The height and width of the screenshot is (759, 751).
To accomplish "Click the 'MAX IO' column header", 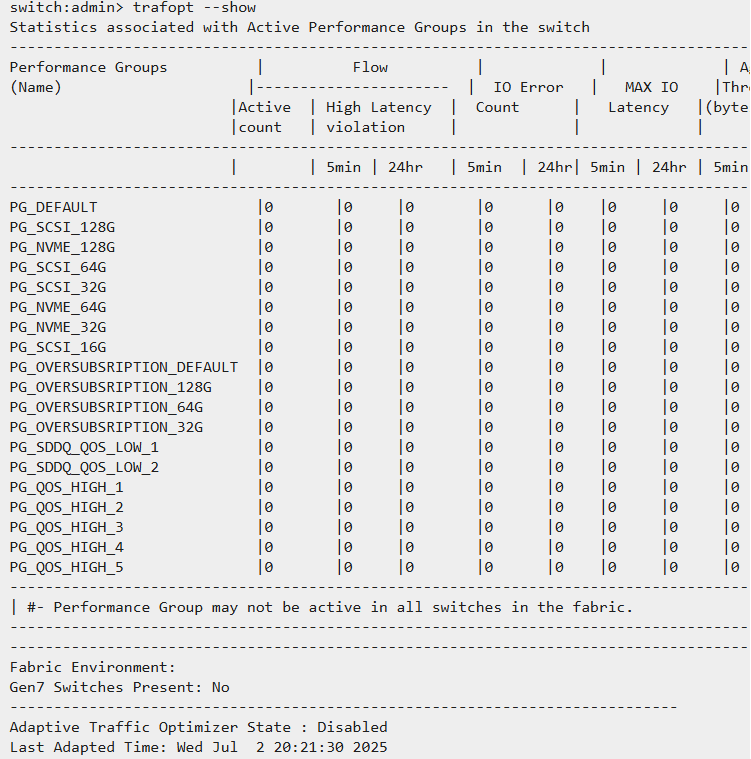I will point(651,87).
